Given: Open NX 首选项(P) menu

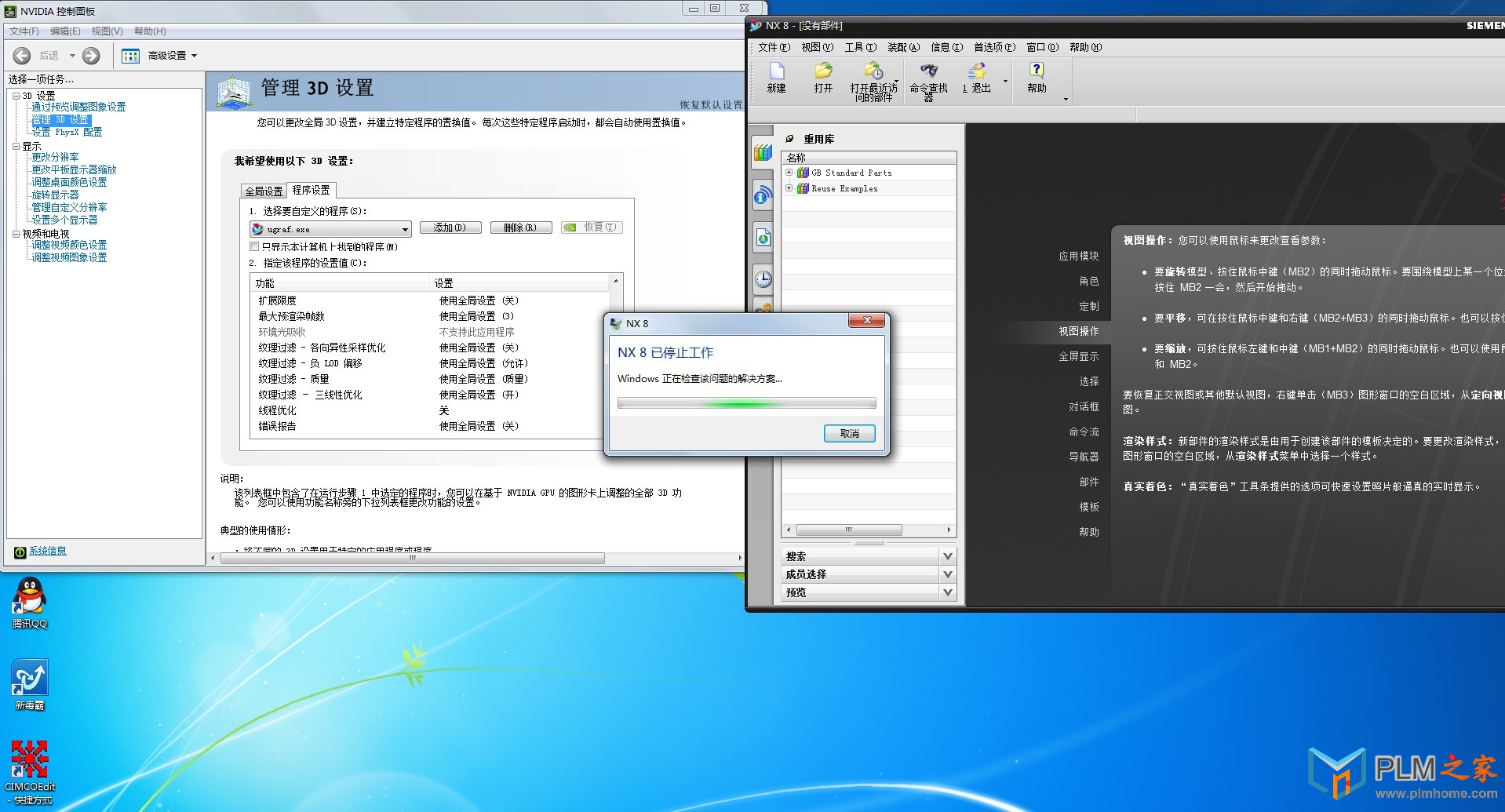Looking at the screenshot, I should coord(994,47).
